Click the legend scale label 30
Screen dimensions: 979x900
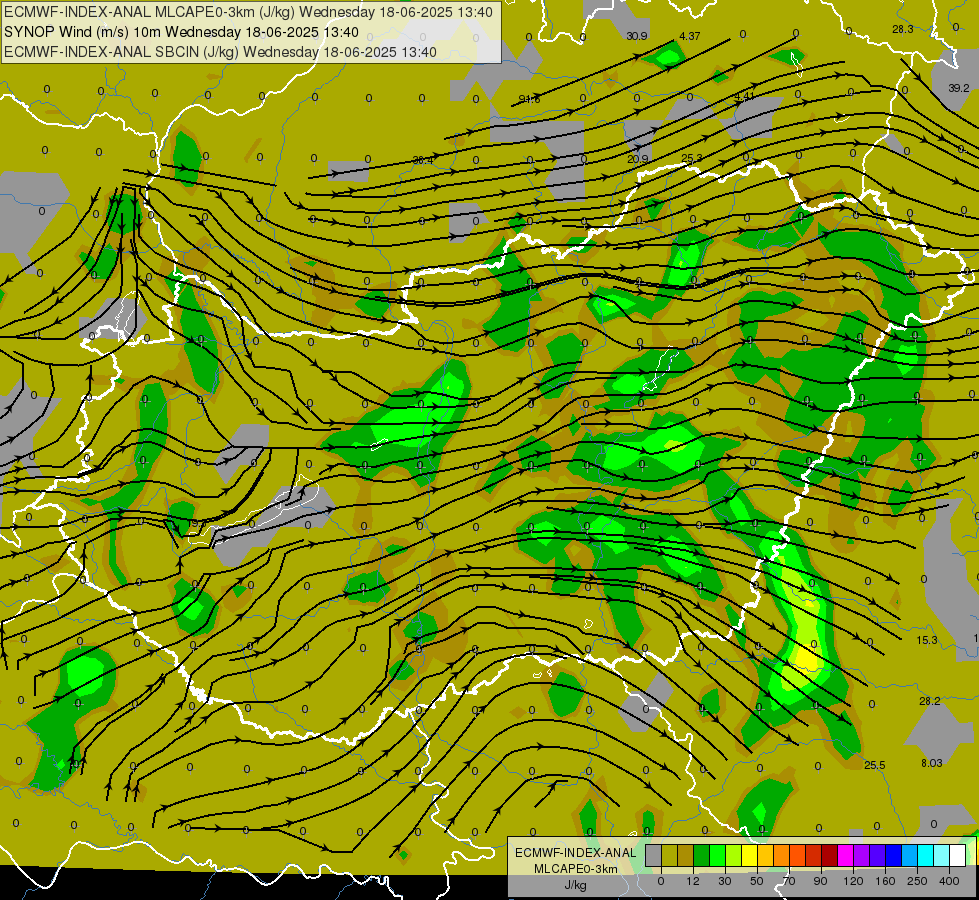(x=725, y=881)
